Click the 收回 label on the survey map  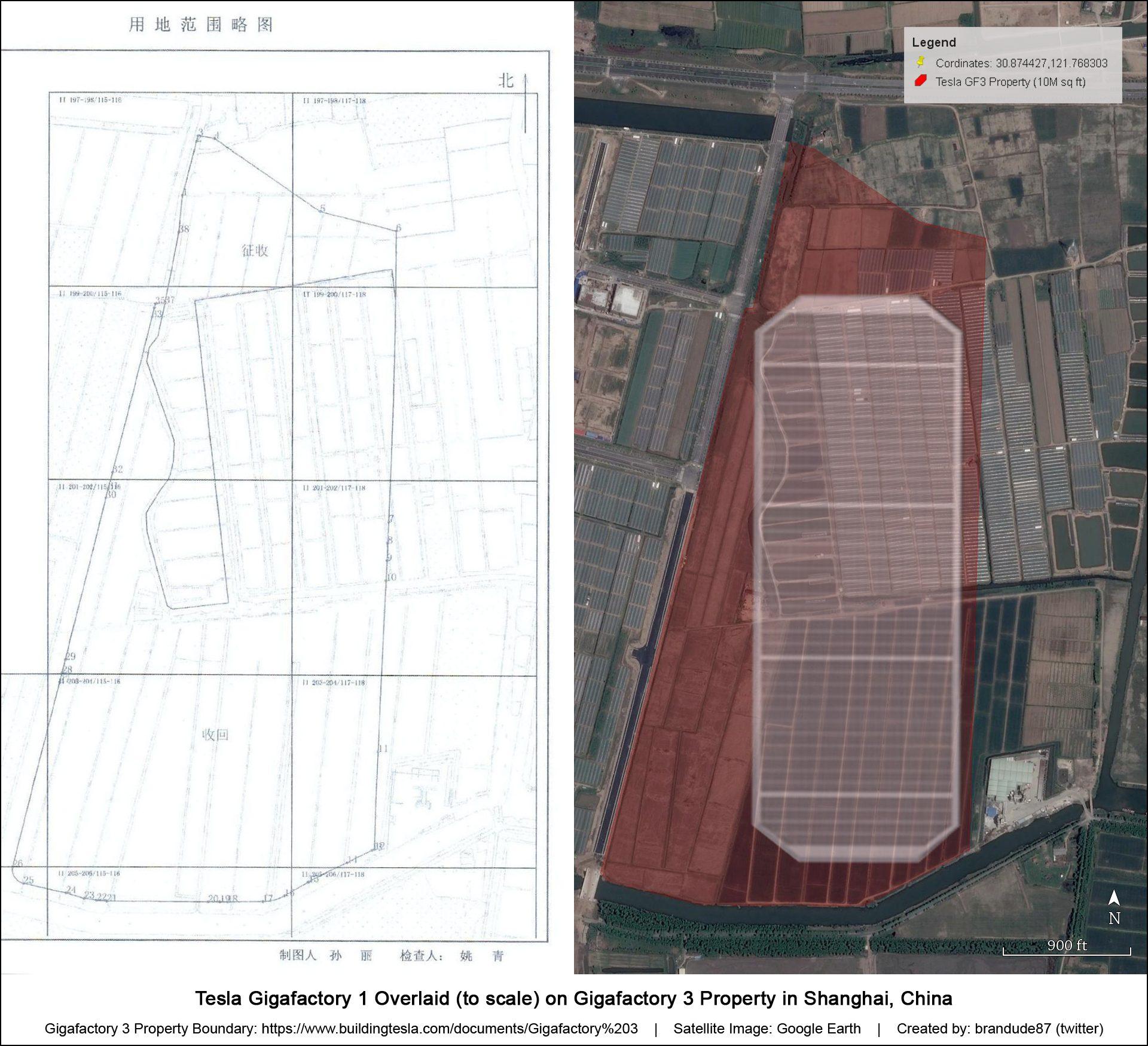coord(215,735)
